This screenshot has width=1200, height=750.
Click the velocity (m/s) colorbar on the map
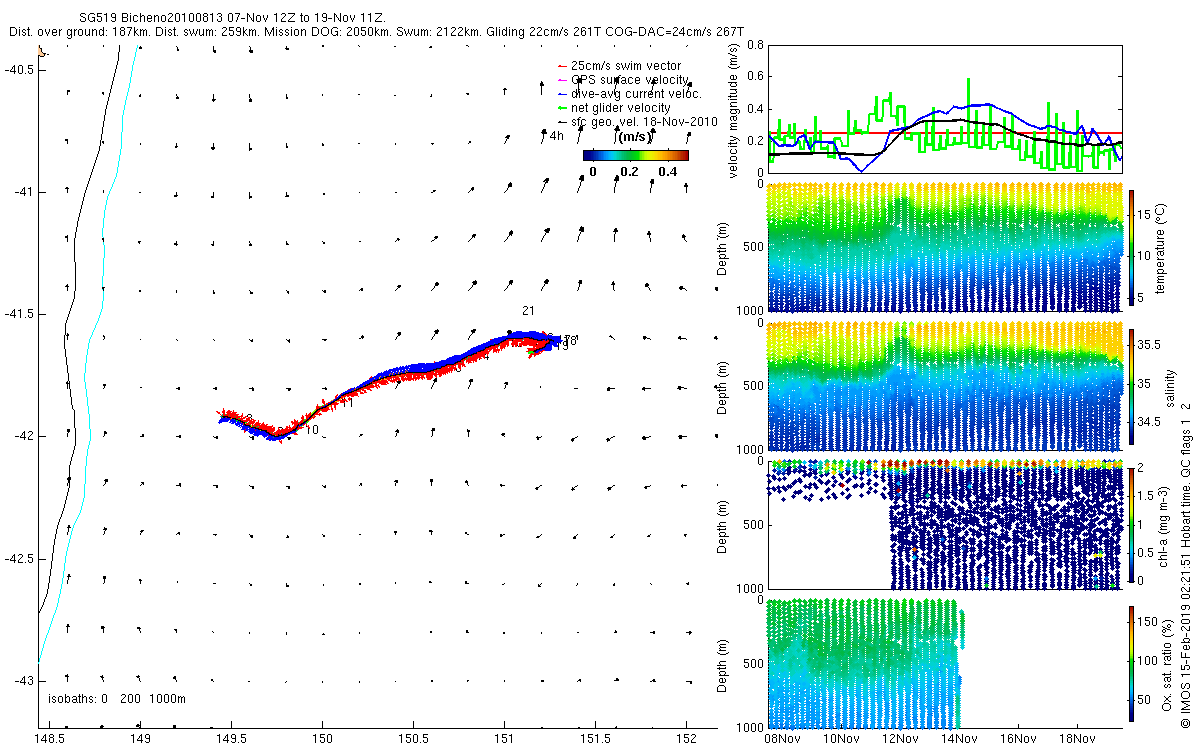click(x=636, y=155)
